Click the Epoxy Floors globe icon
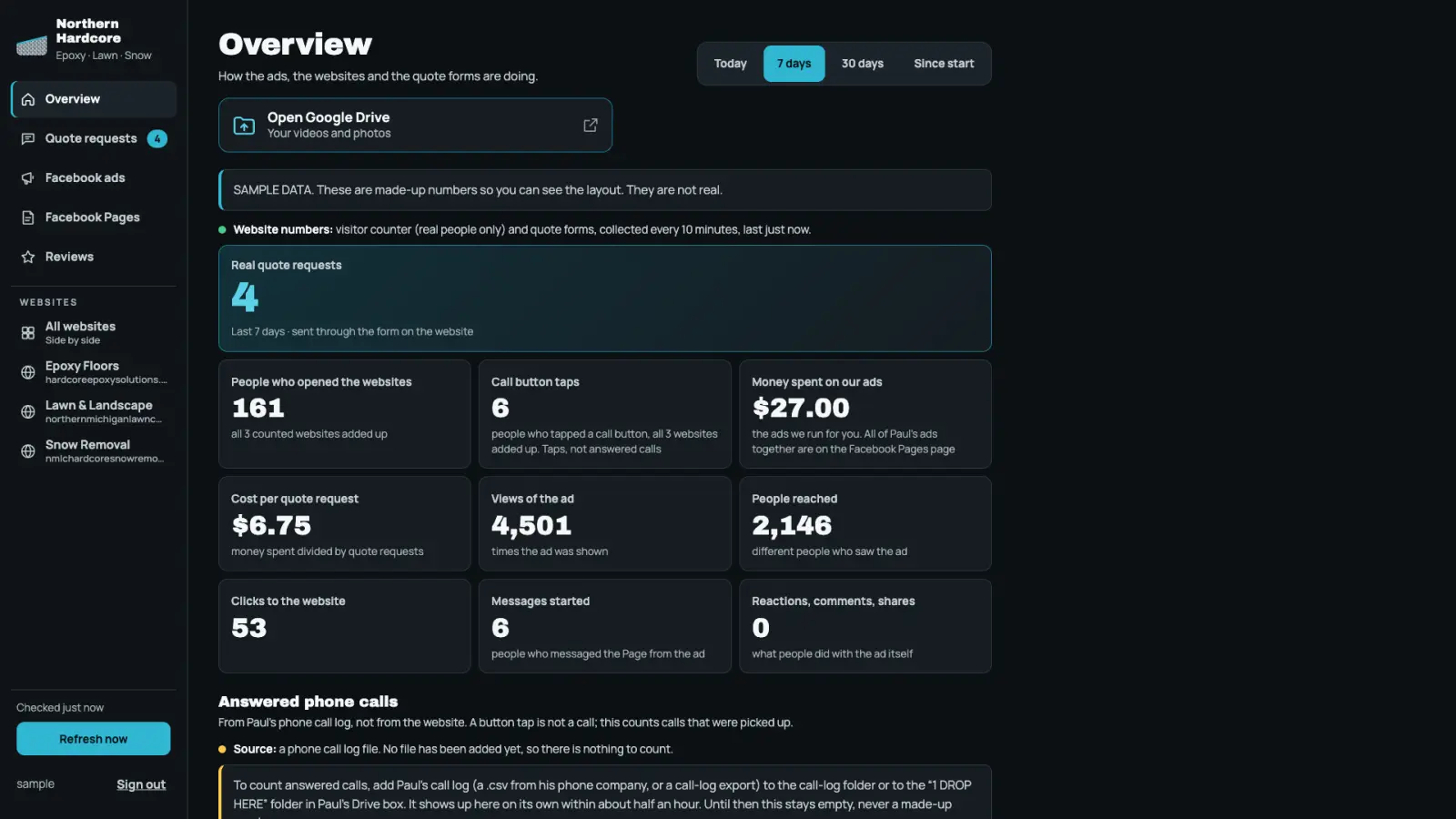 tap(28, 372)
